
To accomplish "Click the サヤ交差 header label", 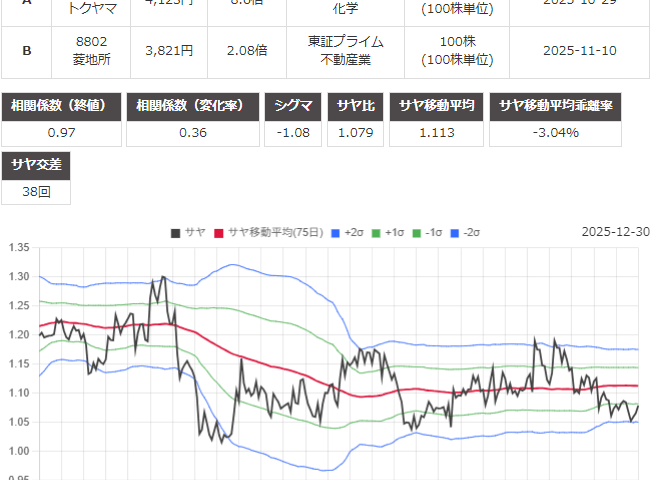I will click(x=37, y=164).
